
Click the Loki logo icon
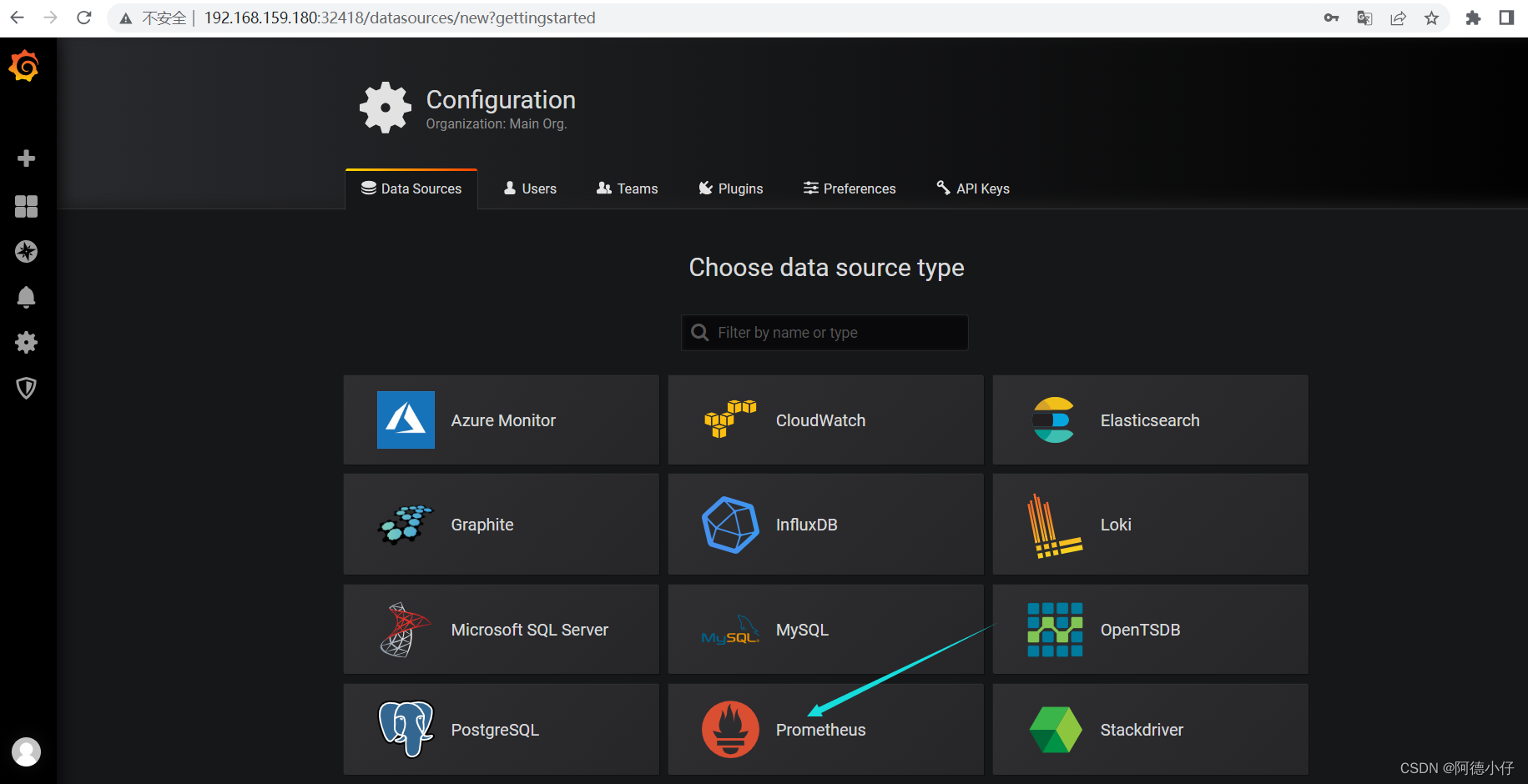tap(1055, 525)
